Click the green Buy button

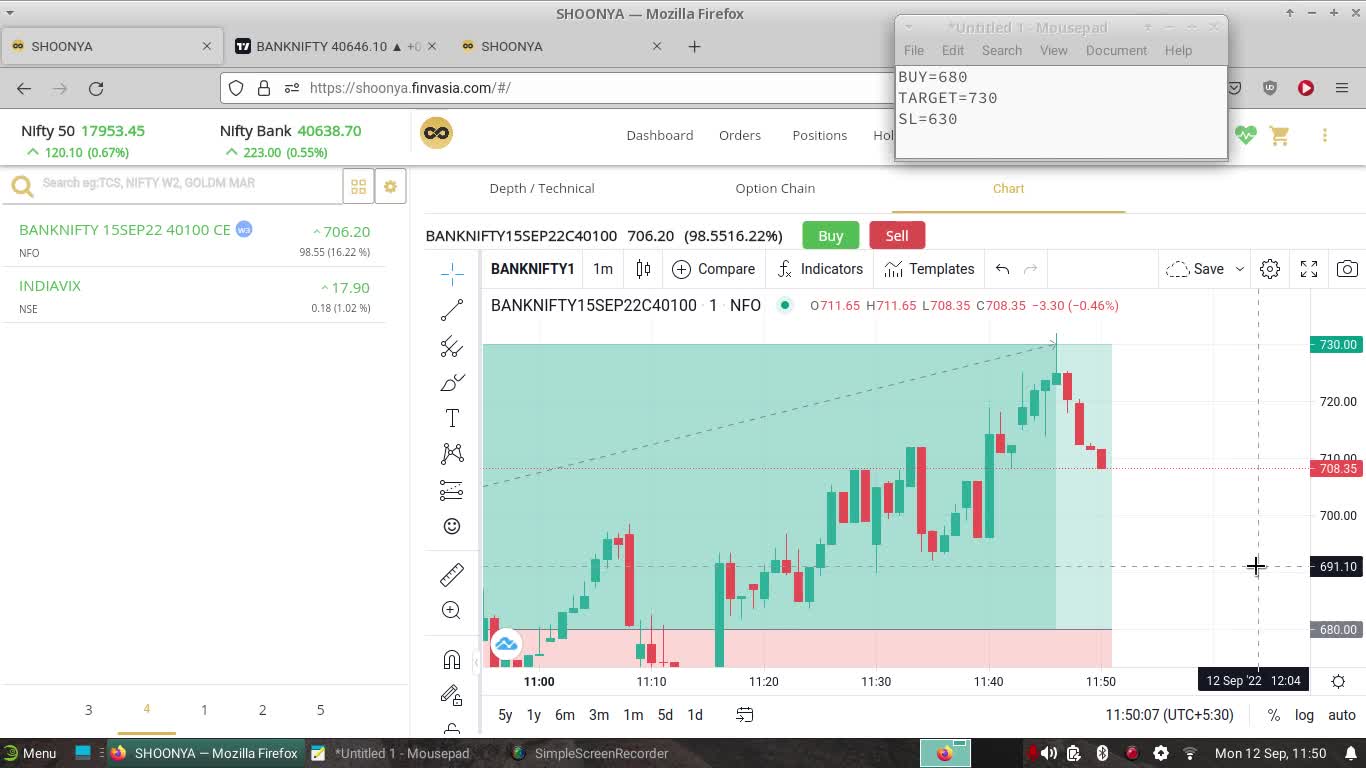click(831, 236)
